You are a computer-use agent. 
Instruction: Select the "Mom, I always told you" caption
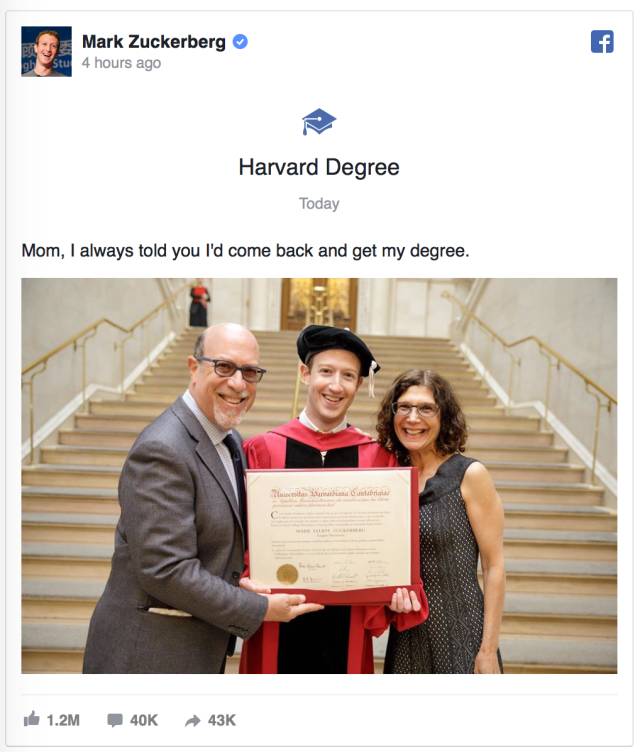point(245,250)
